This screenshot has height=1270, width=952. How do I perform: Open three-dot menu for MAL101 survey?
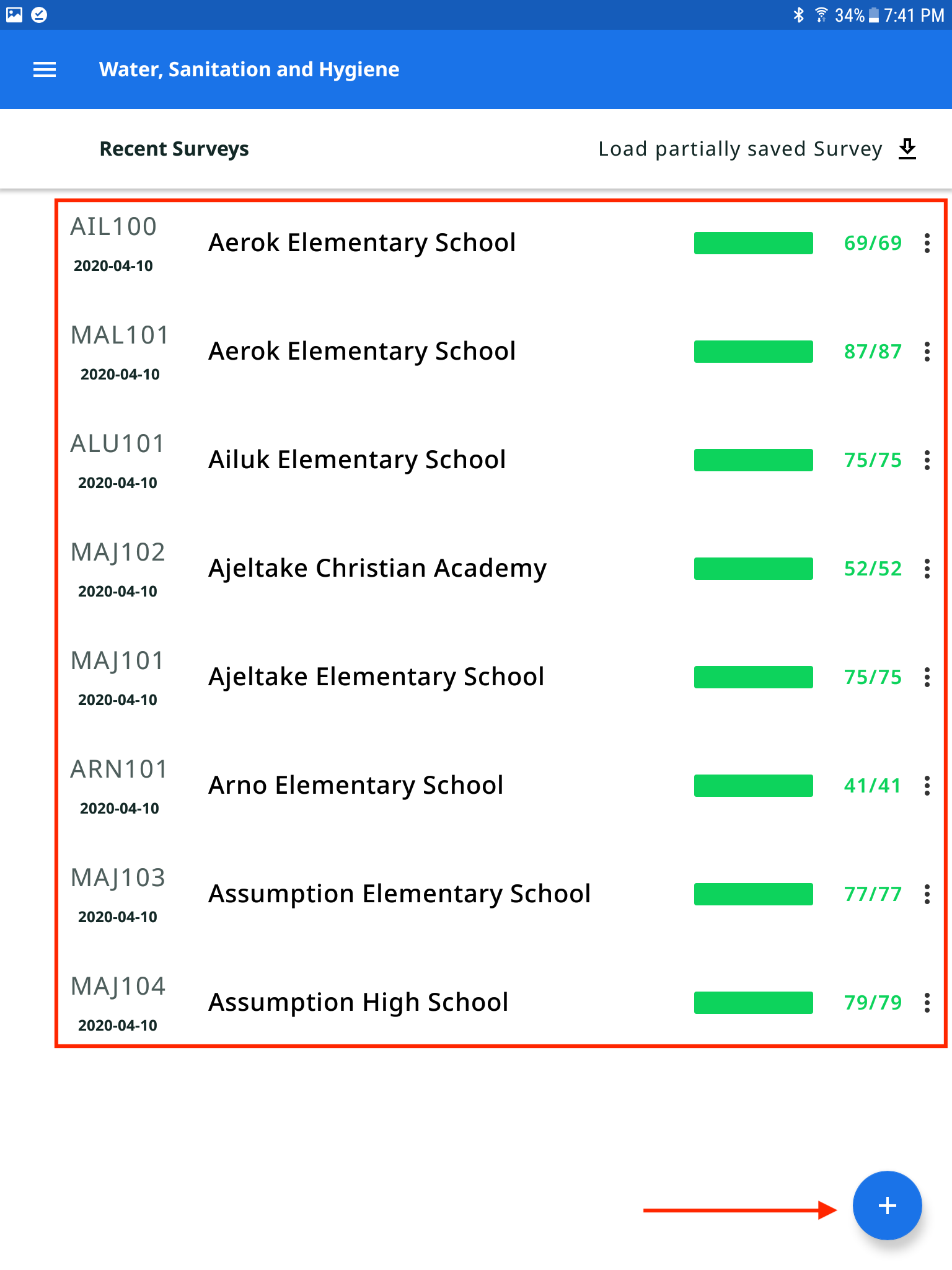tap(927, 352)
